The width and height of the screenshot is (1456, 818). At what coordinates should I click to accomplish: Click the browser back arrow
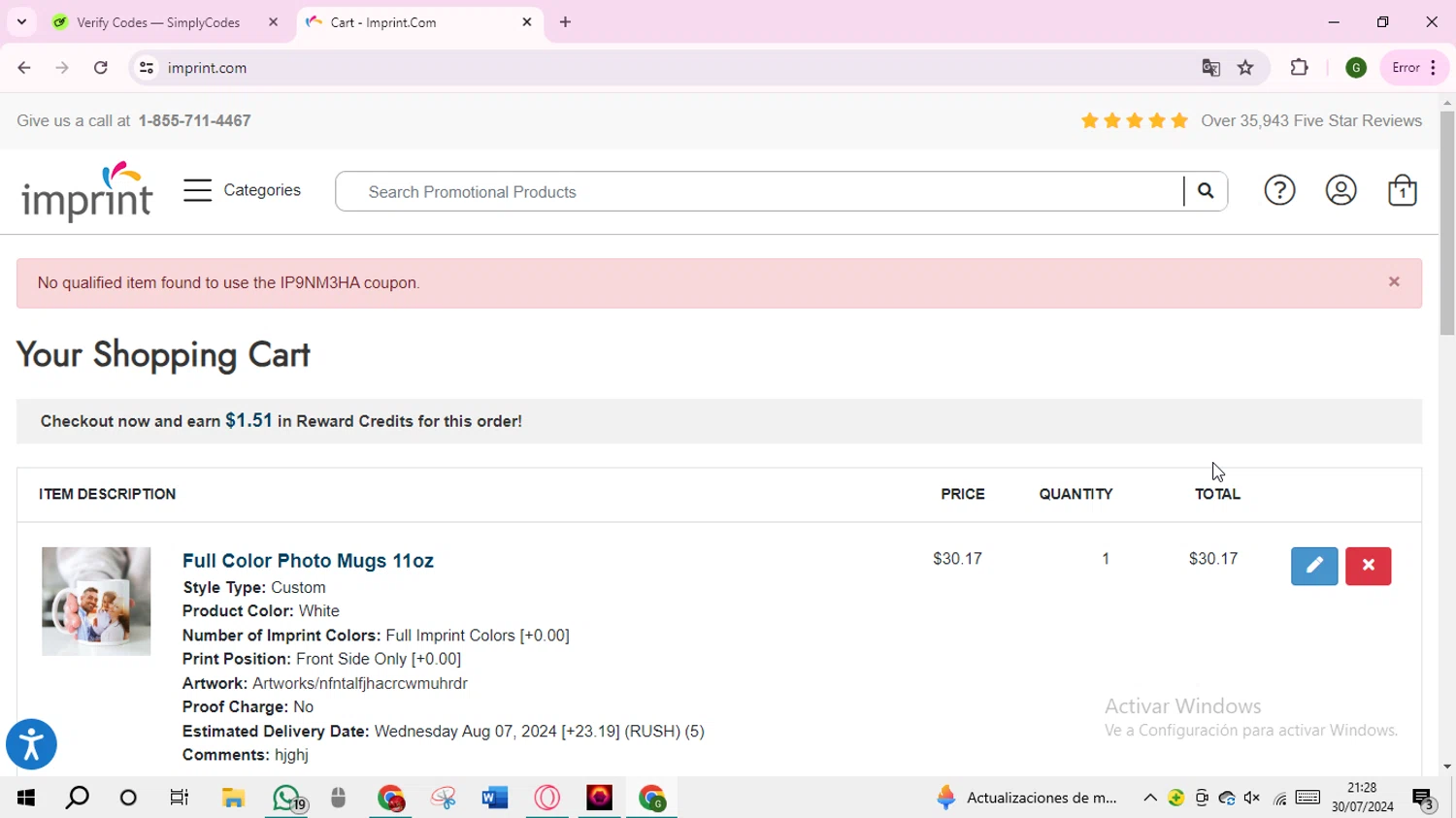coord(24,68)
